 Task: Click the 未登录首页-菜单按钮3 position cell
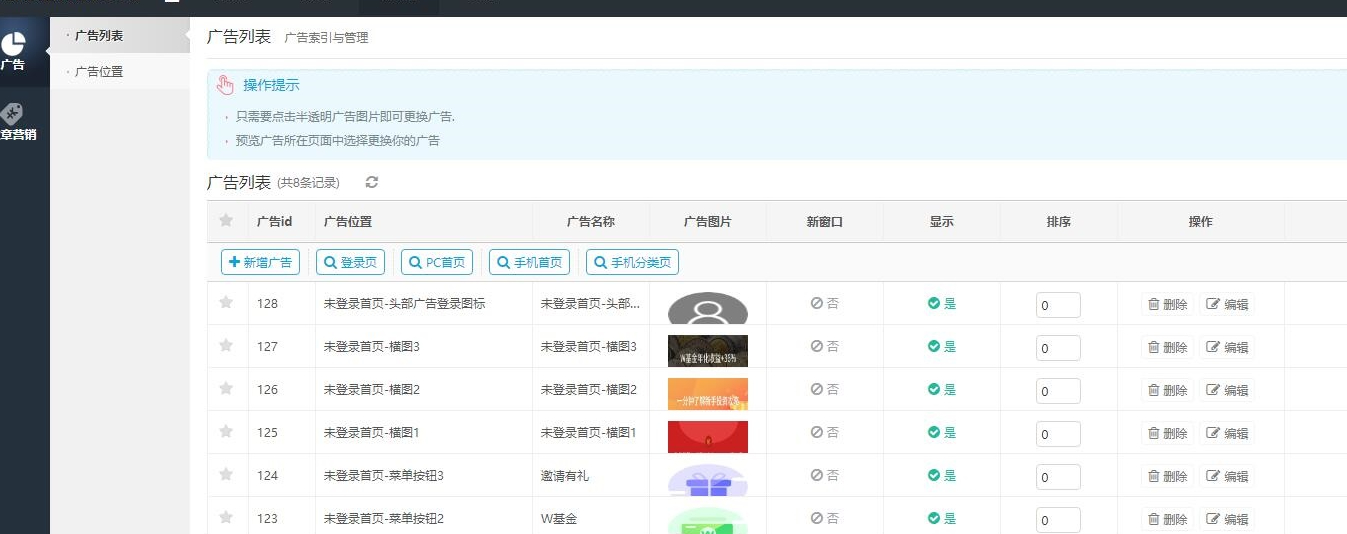pyautogui.click(x=384, y=475)
